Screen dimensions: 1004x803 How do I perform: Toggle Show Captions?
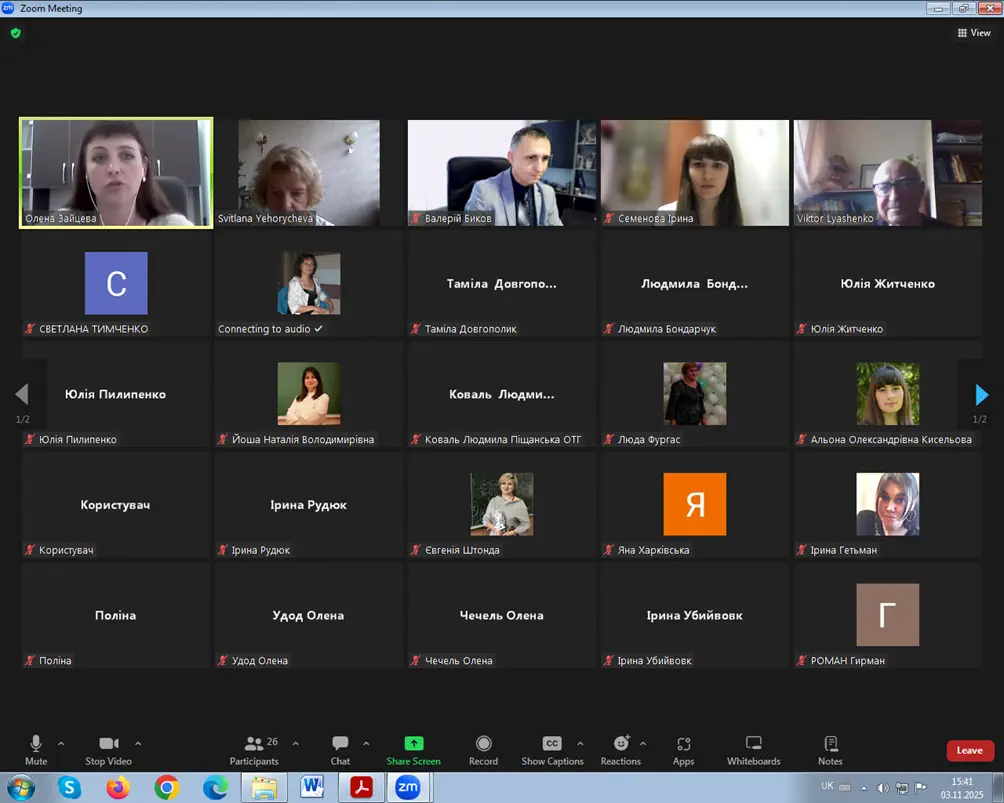(552, 744)
